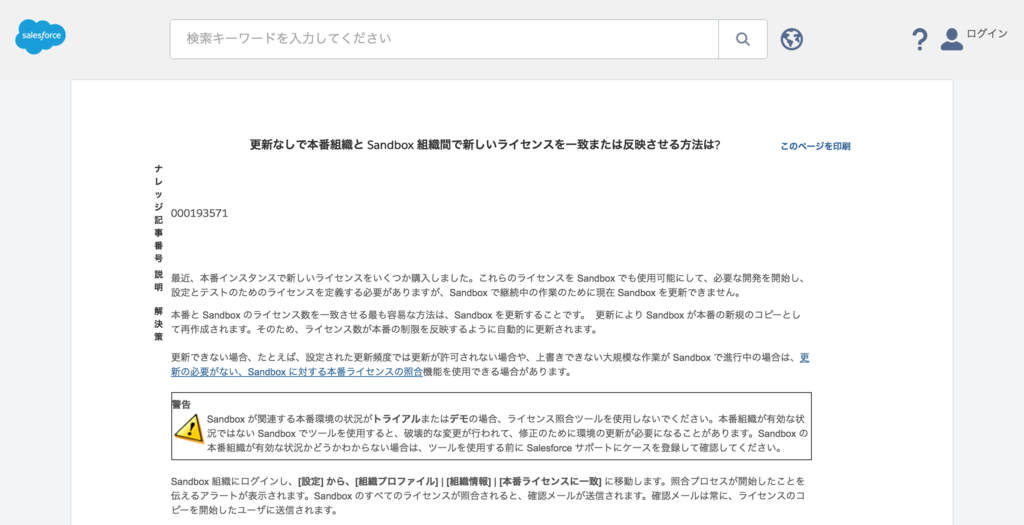Viewport: 1024px width, 525px height.
Task: Click the vertical 解決策 label
Action: pyautogui.click(x=159, y=324)
